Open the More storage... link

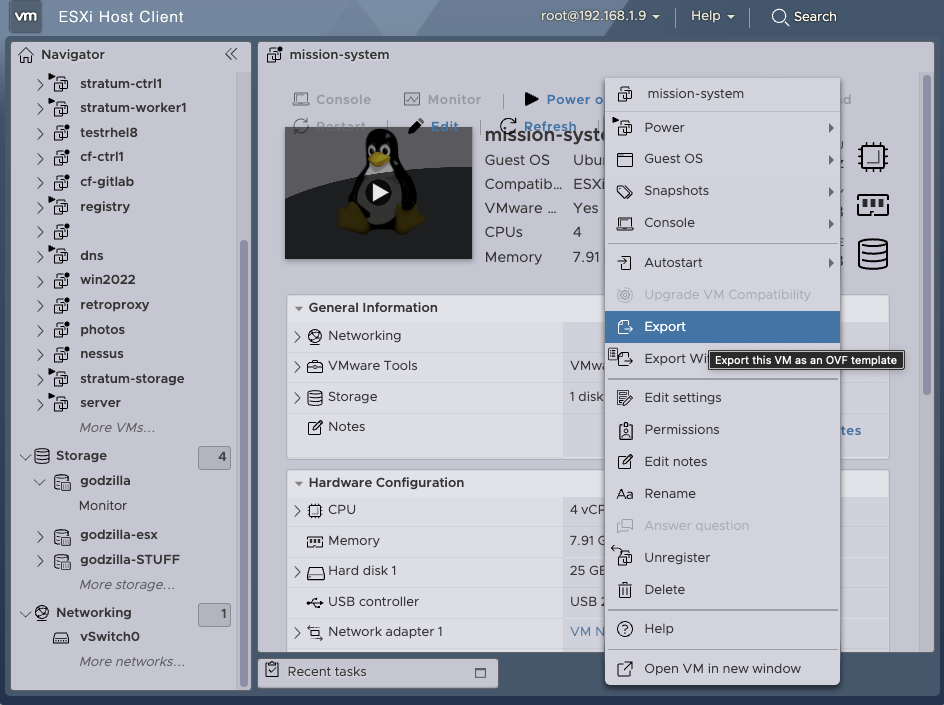(127, 585)
